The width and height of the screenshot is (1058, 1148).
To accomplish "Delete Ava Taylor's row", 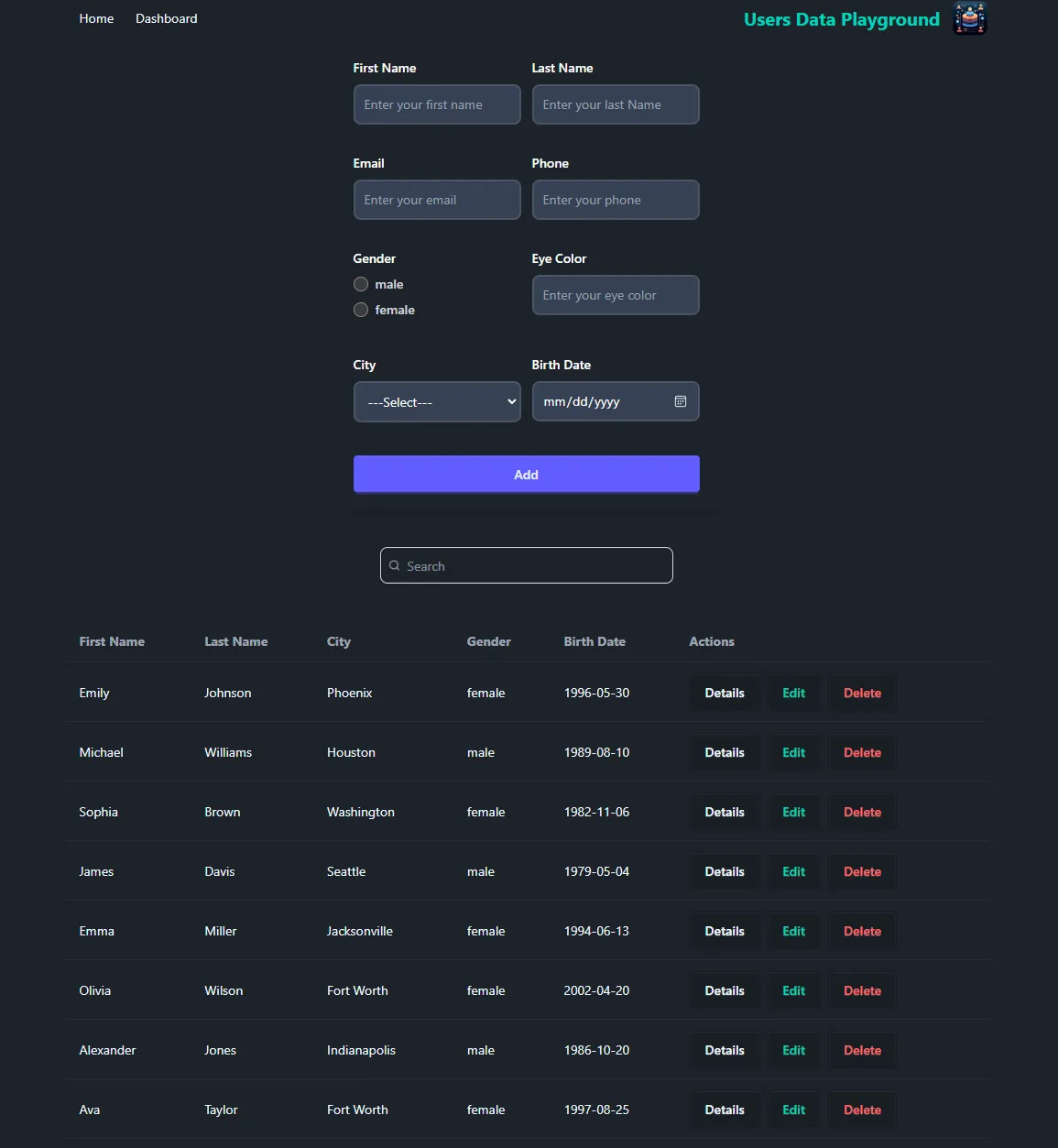I will (x=861, y=1110).
